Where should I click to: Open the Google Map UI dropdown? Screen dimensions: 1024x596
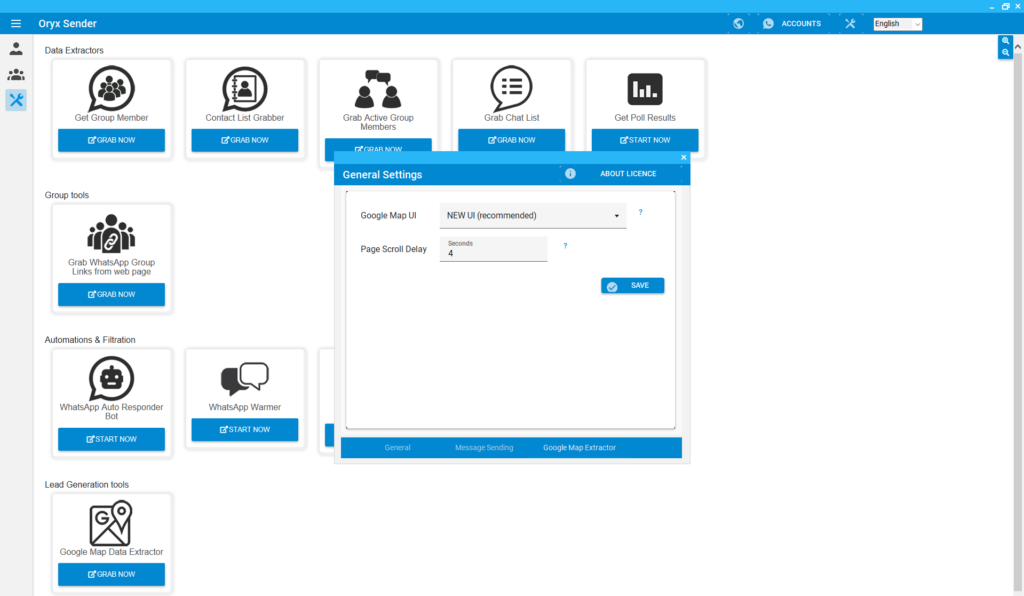pos(533,215)
